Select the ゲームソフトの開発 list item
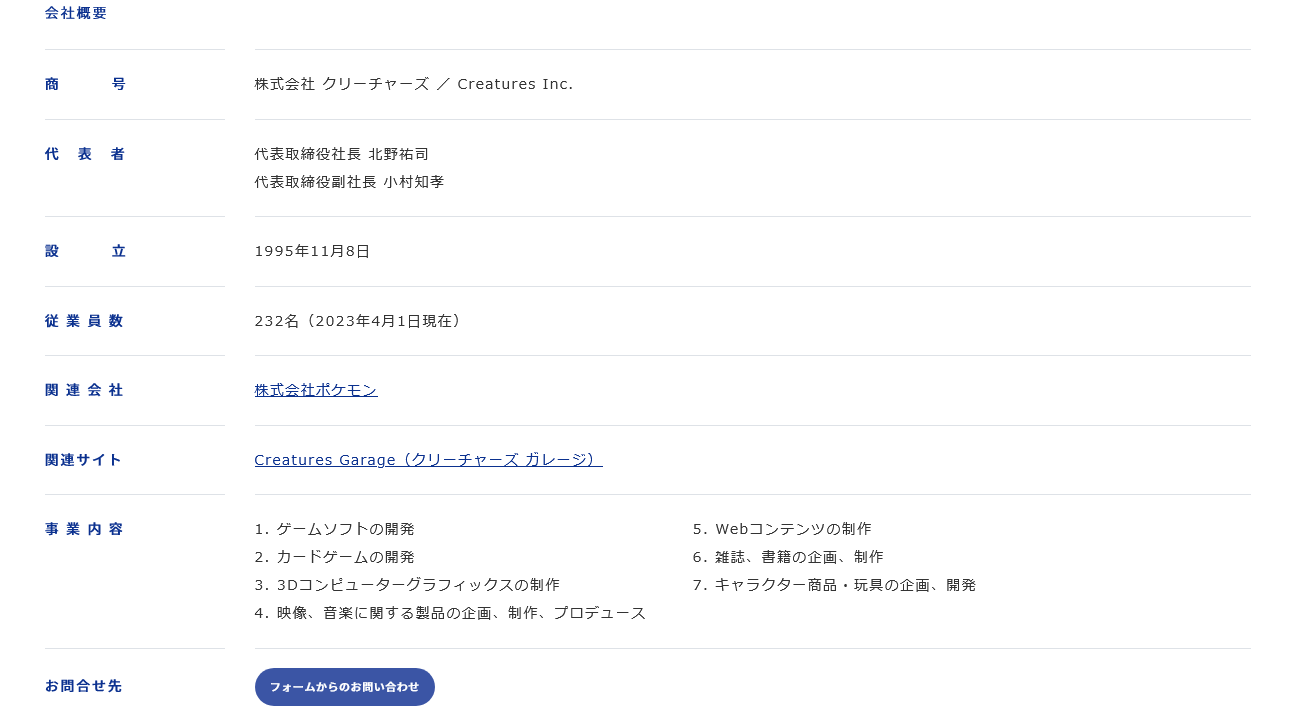 pos(335,529)
